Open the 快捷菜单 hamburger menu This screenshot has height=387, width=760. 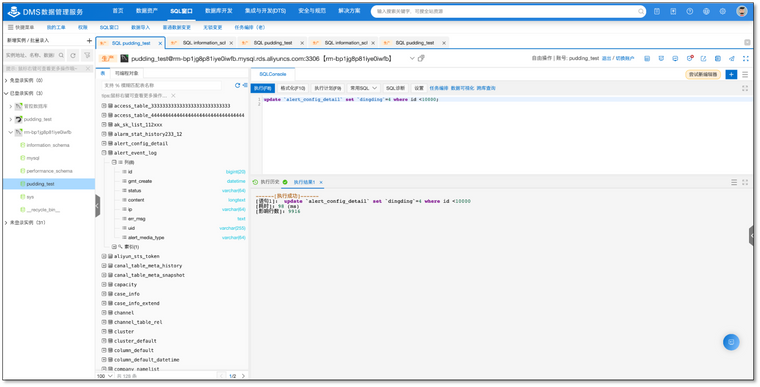coord(11,28)
